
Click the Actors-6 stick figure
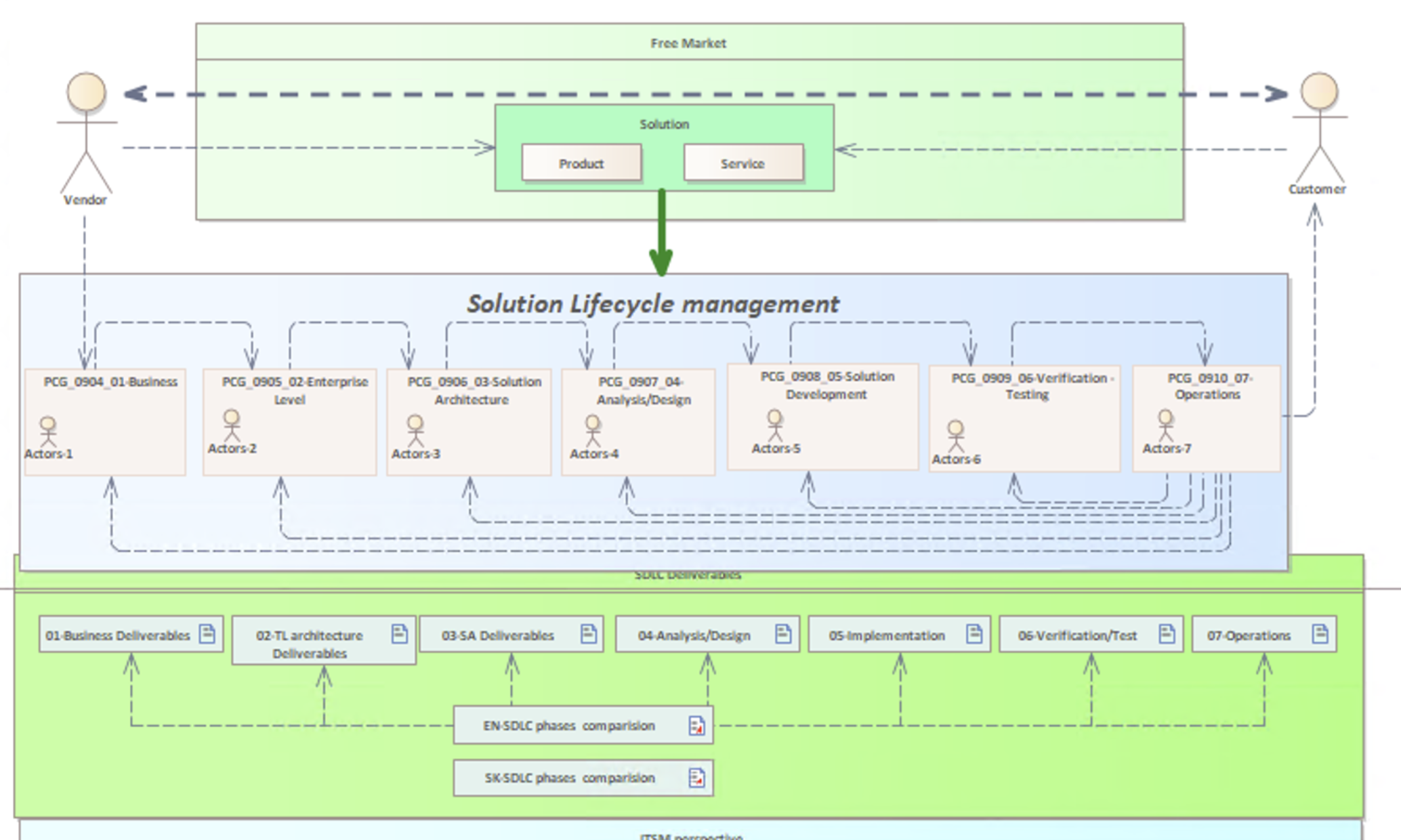(x=955, y=436)
